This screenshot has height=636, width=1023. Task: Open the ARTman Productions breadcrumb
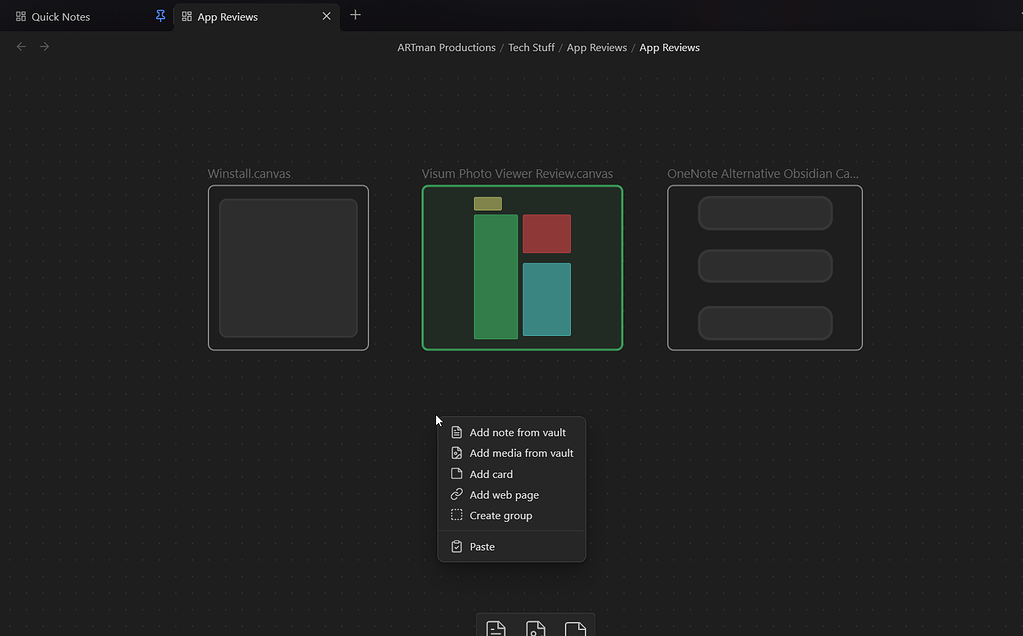(x=446, y=47)
